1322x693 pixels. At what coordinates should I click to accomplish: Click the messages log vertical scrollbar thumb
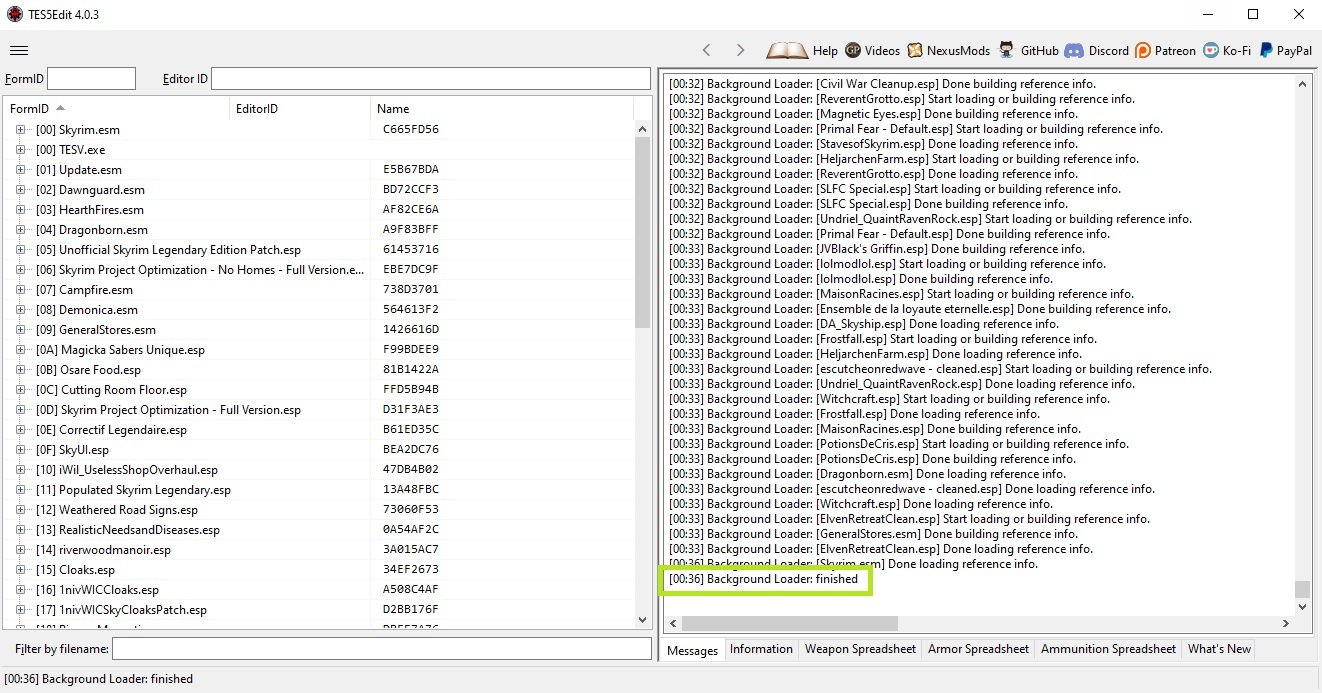tap(1301, 589)
